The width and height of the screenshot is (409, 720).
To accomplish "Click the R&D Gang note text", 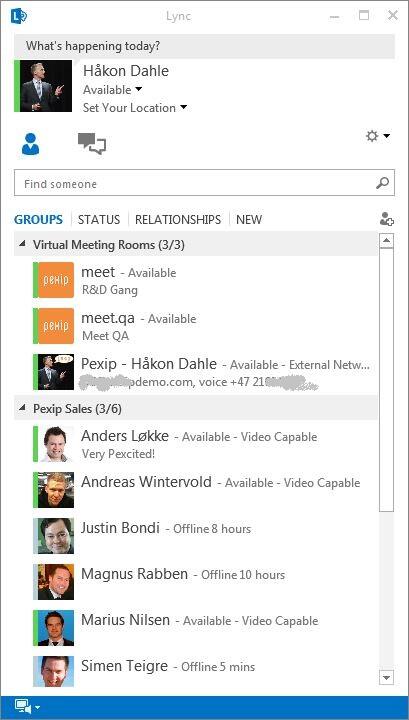I will click(x=110, y=290).
